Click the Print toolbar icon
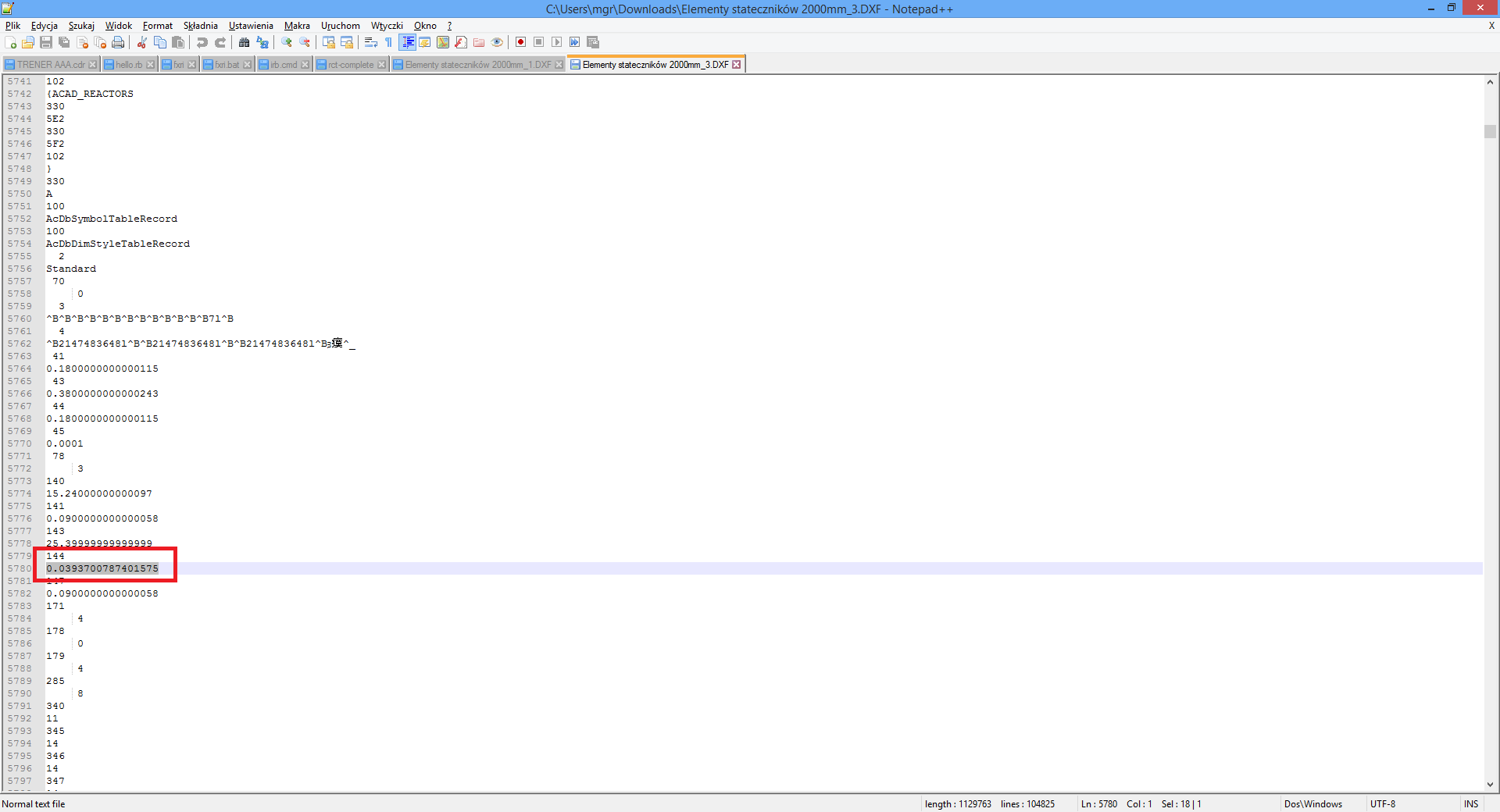Image resolution: width=1500 pixels, height=812 pixels. coord(118,42)
